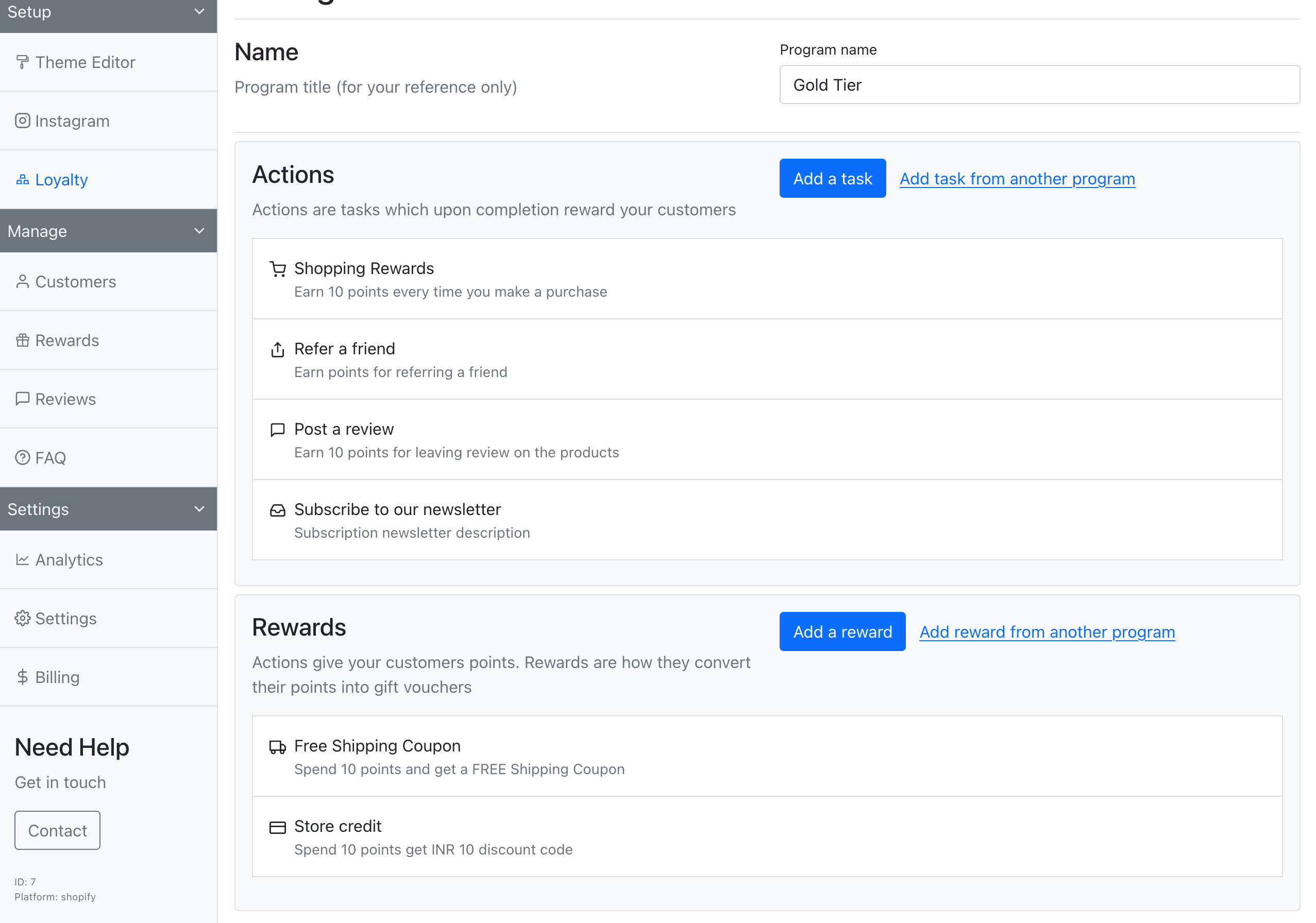Click the Contact button in Need Help section

(x=57, y=830)
